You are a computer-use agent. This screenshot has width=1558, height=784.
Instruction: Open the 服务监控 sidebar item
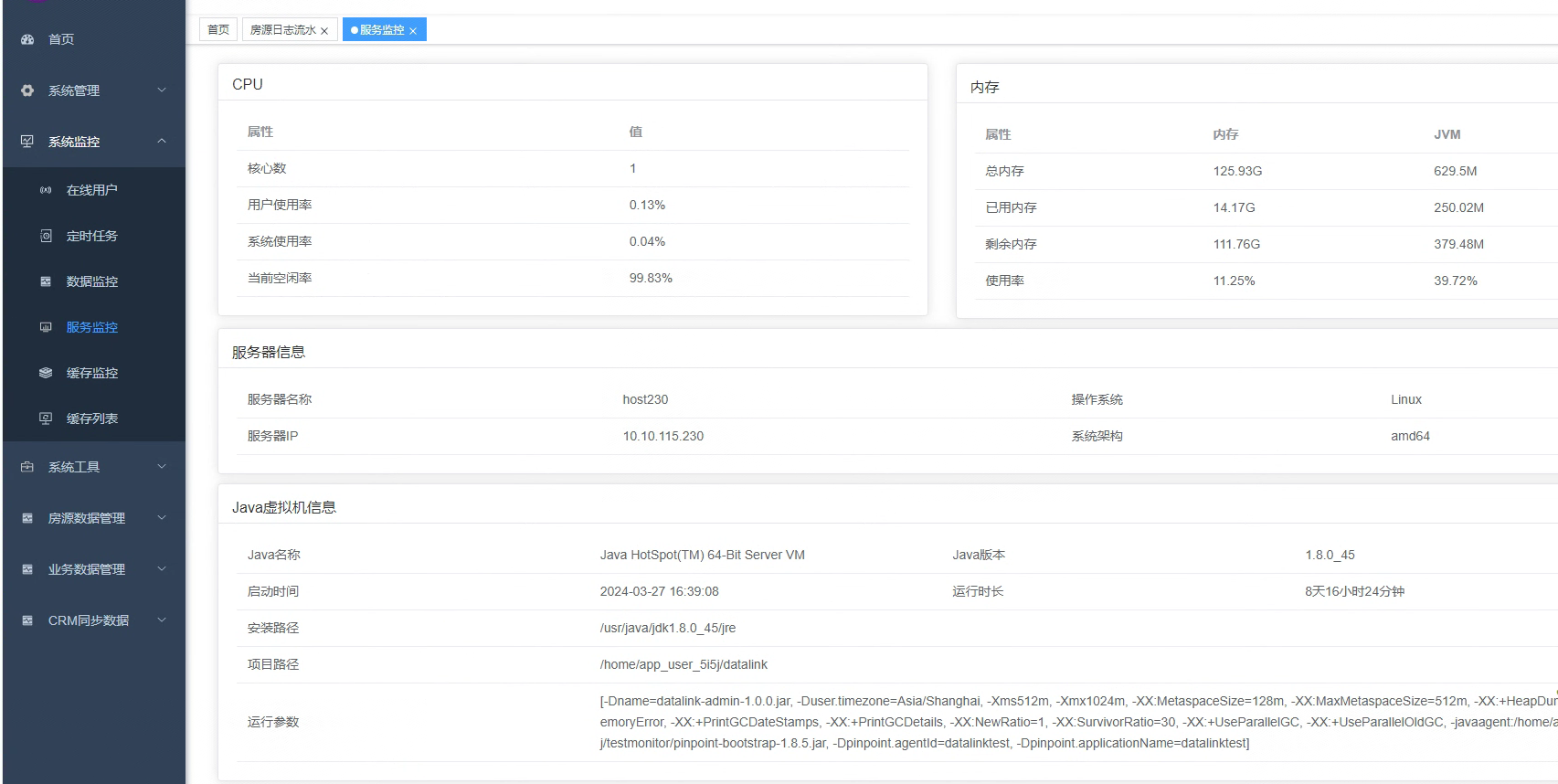coord(94,327)
